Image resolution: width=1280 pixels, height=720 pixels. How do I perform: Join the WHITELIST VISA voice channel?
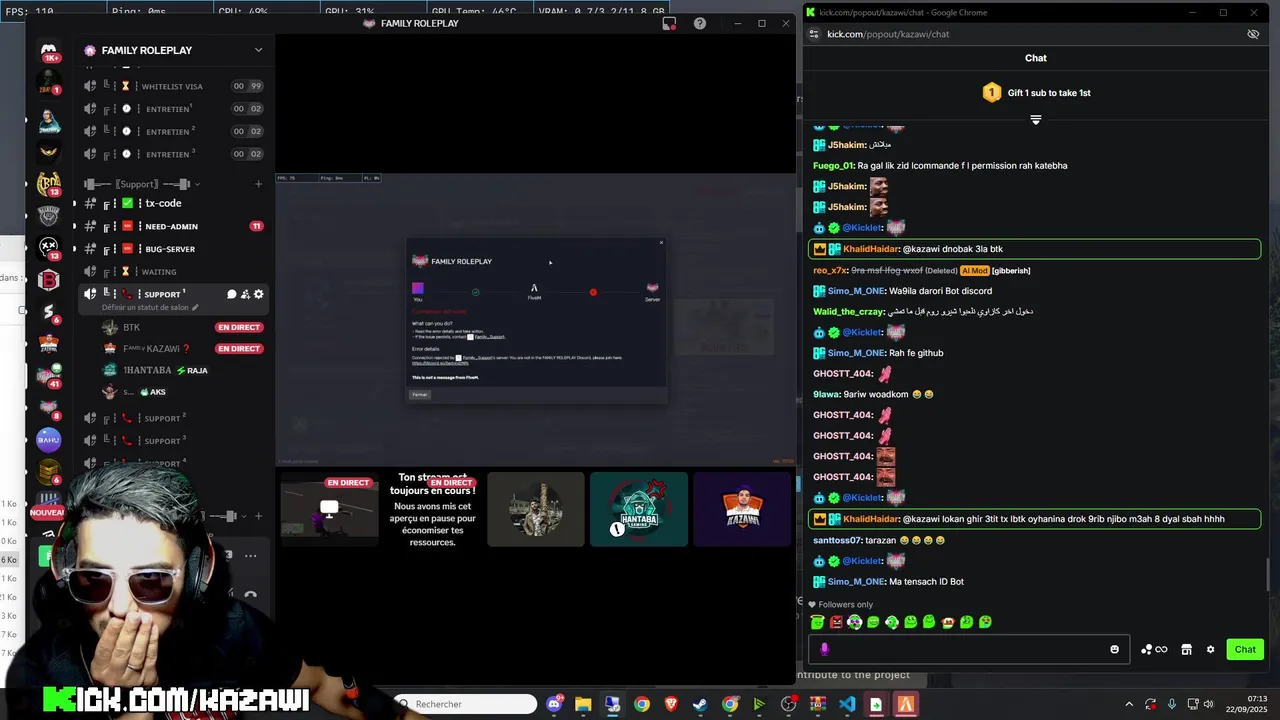tap(174, 86)
